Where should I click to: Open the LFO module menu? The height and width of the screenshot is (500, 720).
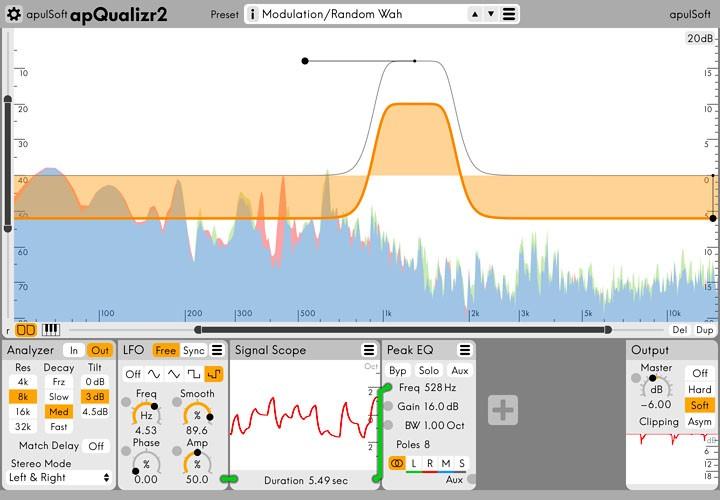[x=217, y=350]
